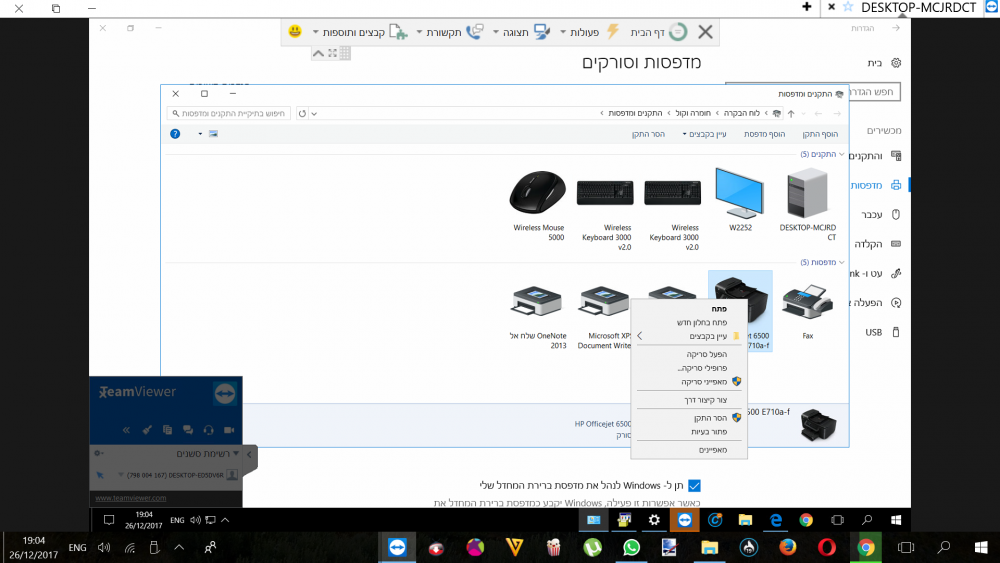Open the session list gear settings
Image resolution: width=1000 pixels, height=563 pixels.
(98, 453)
